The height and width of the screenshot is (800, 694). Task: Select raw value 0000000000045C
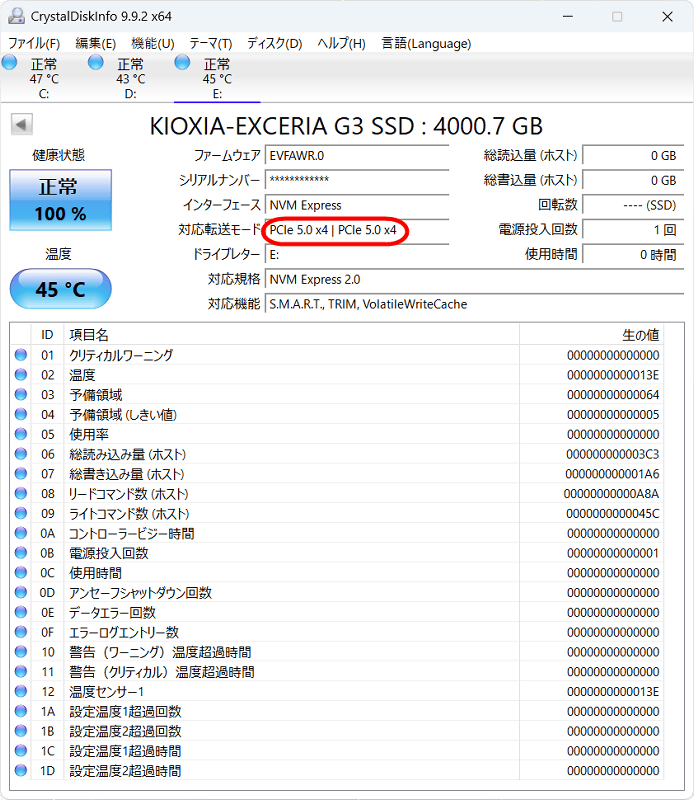tap(612, 514)
